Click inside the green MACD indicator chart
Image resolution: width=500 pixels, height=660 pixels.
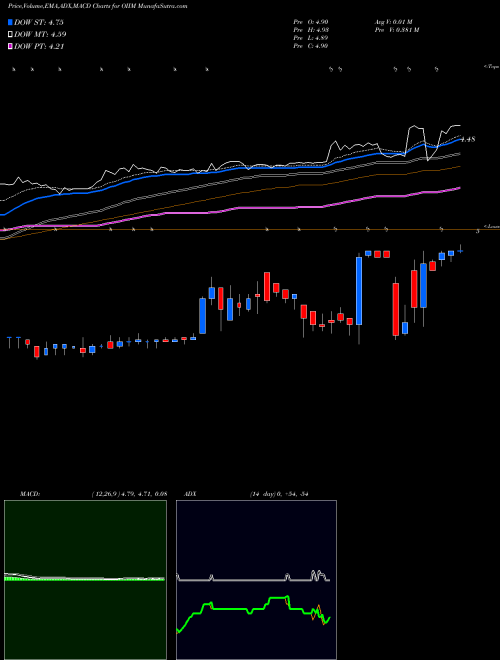point(85,580)
